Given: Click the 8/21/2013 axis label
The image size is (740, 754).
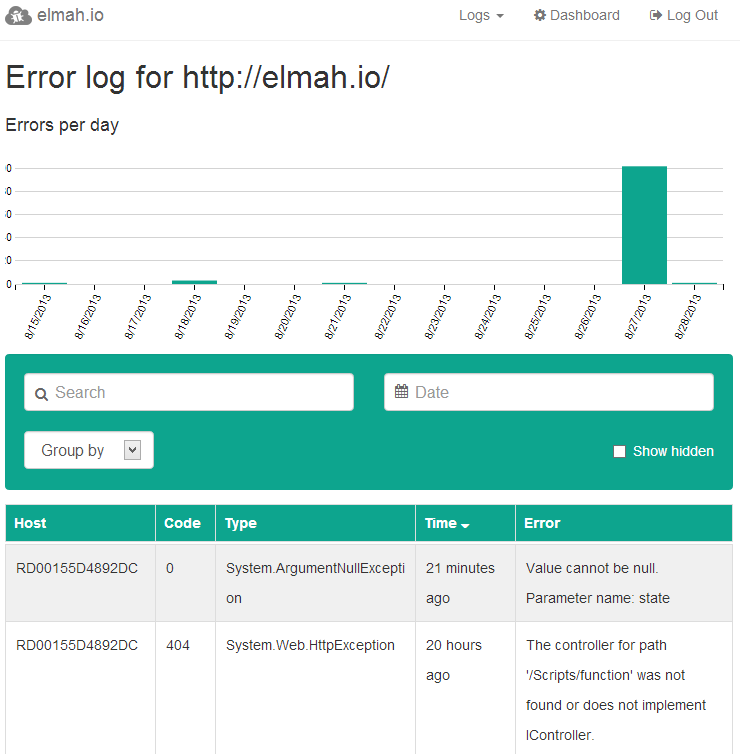Looking at the screenshot, I should click(x=338, y=317).
